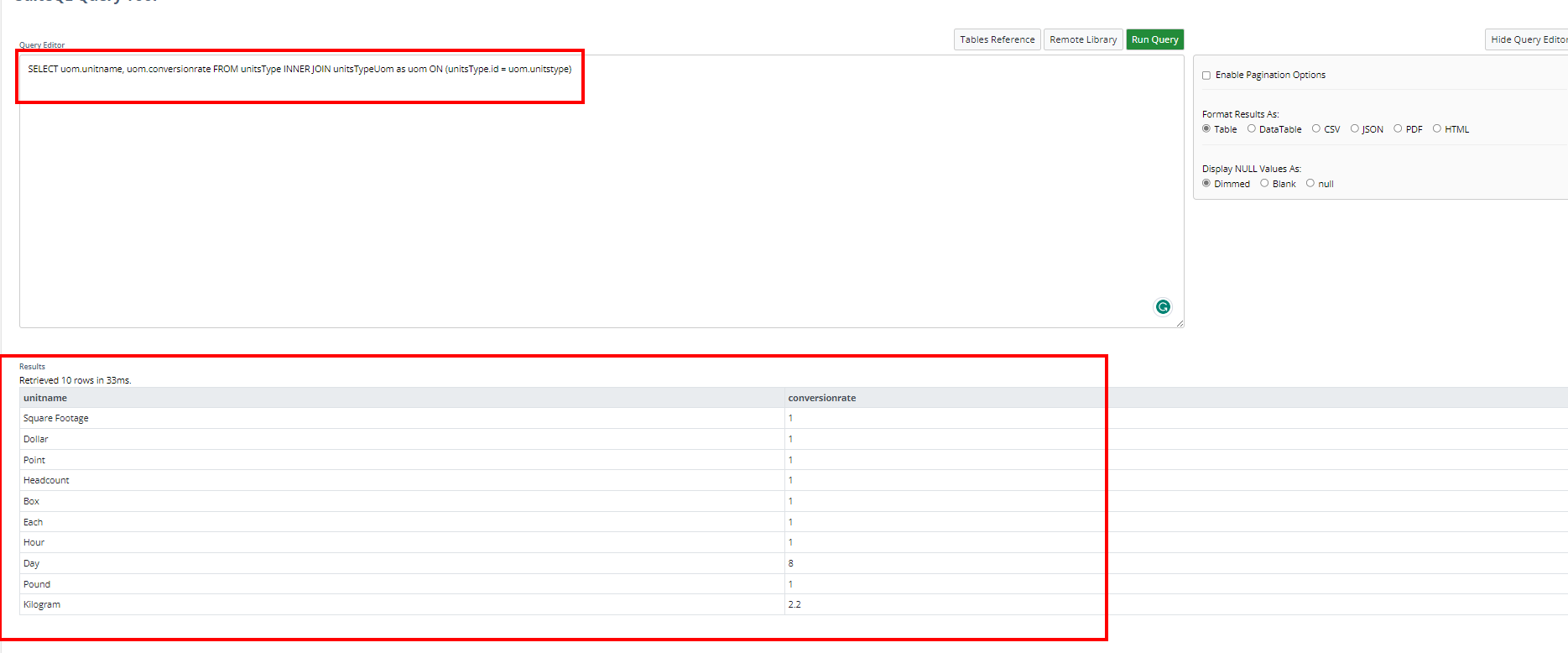The height and width of the screenshot is (653, 1568).
Task: Click inside the SQL query text area
Action: 587,193
